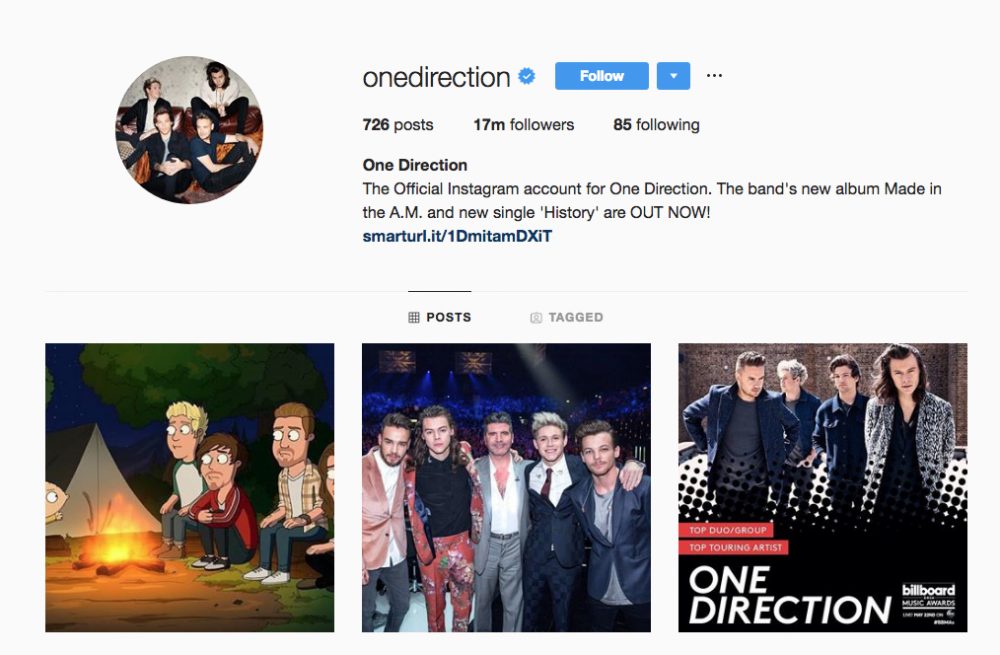Click the profile bio description text
Image resolution: width=1000 pixels, height=655 pixels.
pyautogui.click(x=652, y=200)
